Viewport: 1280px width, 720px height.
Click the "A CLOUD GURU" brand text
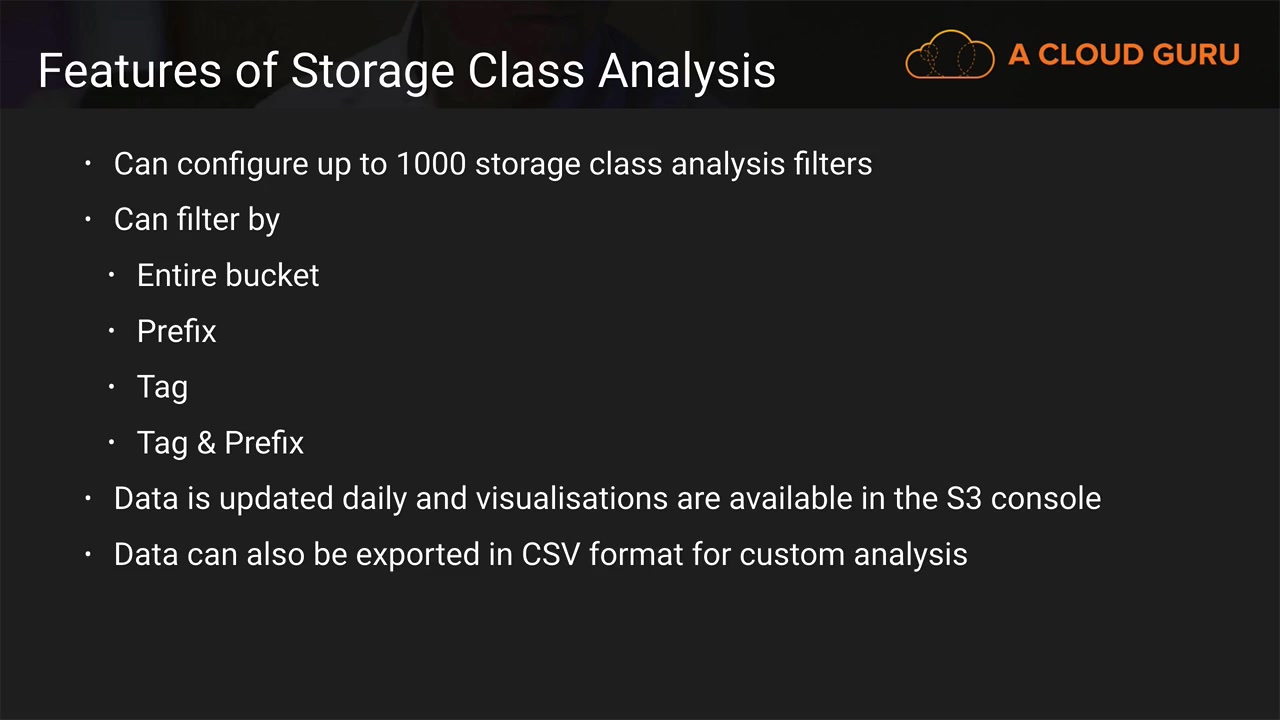tap(1124, 55)
